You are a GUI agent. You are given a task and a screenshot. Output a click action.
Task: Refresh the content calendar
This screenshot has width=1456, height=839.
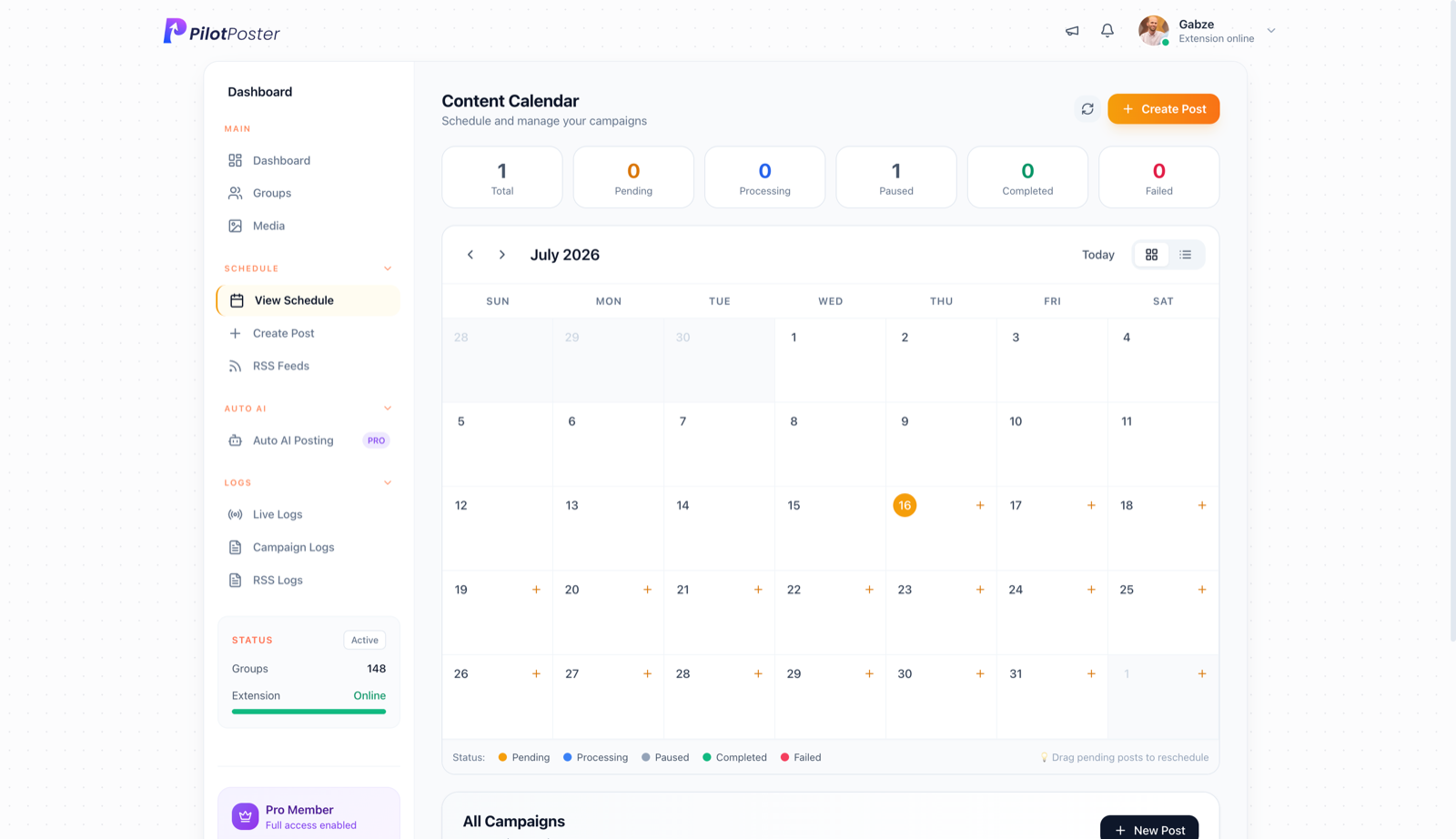tap(1087, 109)
